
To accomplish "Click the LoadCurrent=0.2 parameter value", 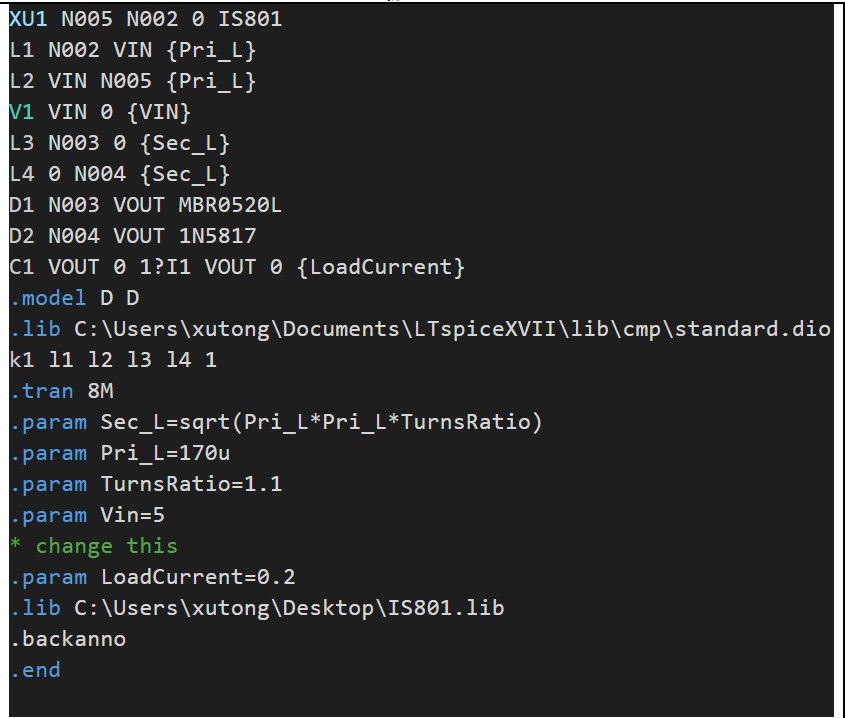I will click(198, 577).
